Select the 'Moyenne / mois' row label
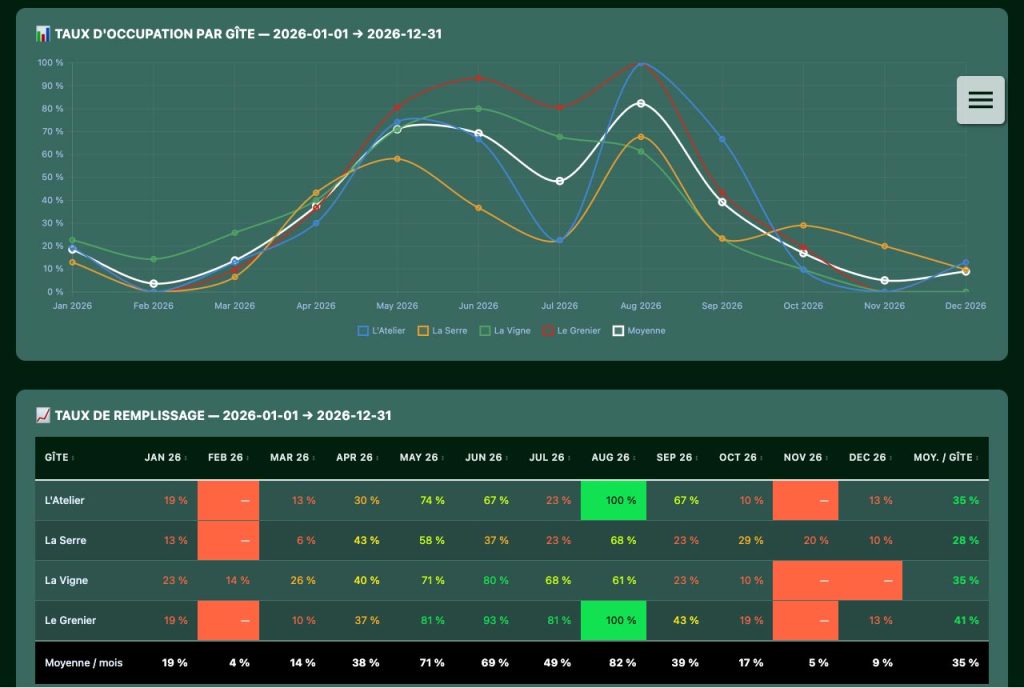Image resolution: width=1024 pixels, height=688 pixels. (x=84, y=663)
